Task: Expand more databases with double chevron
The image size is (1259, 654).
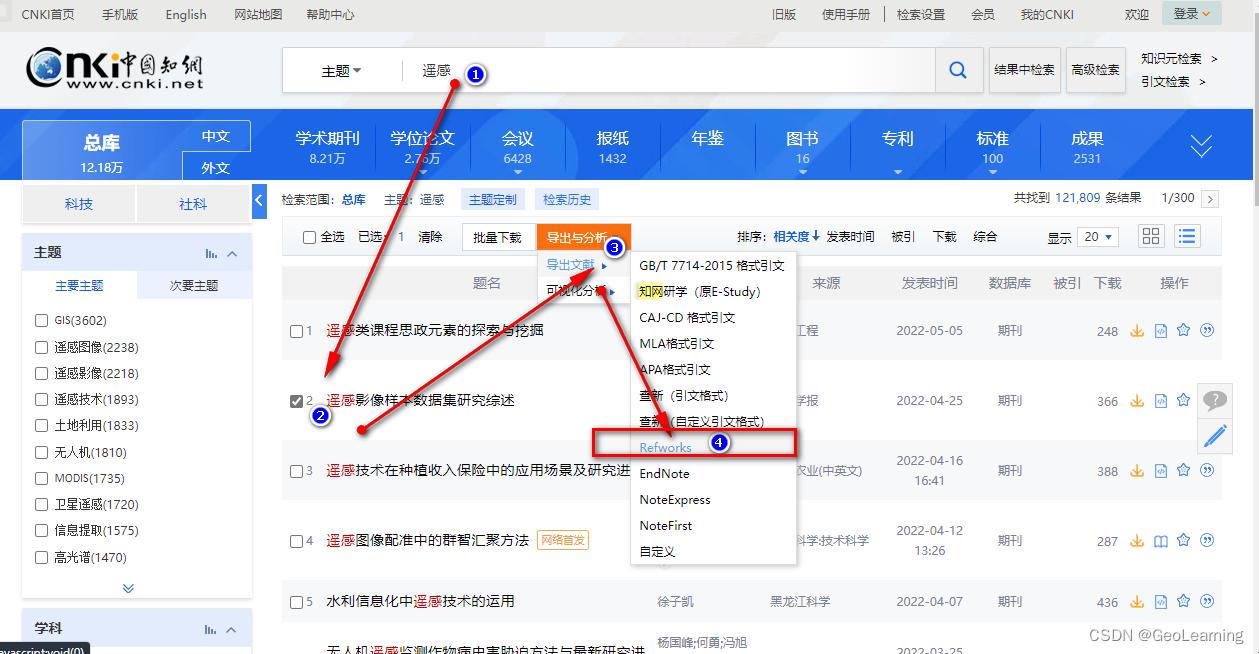Action: click(1200, 146)
